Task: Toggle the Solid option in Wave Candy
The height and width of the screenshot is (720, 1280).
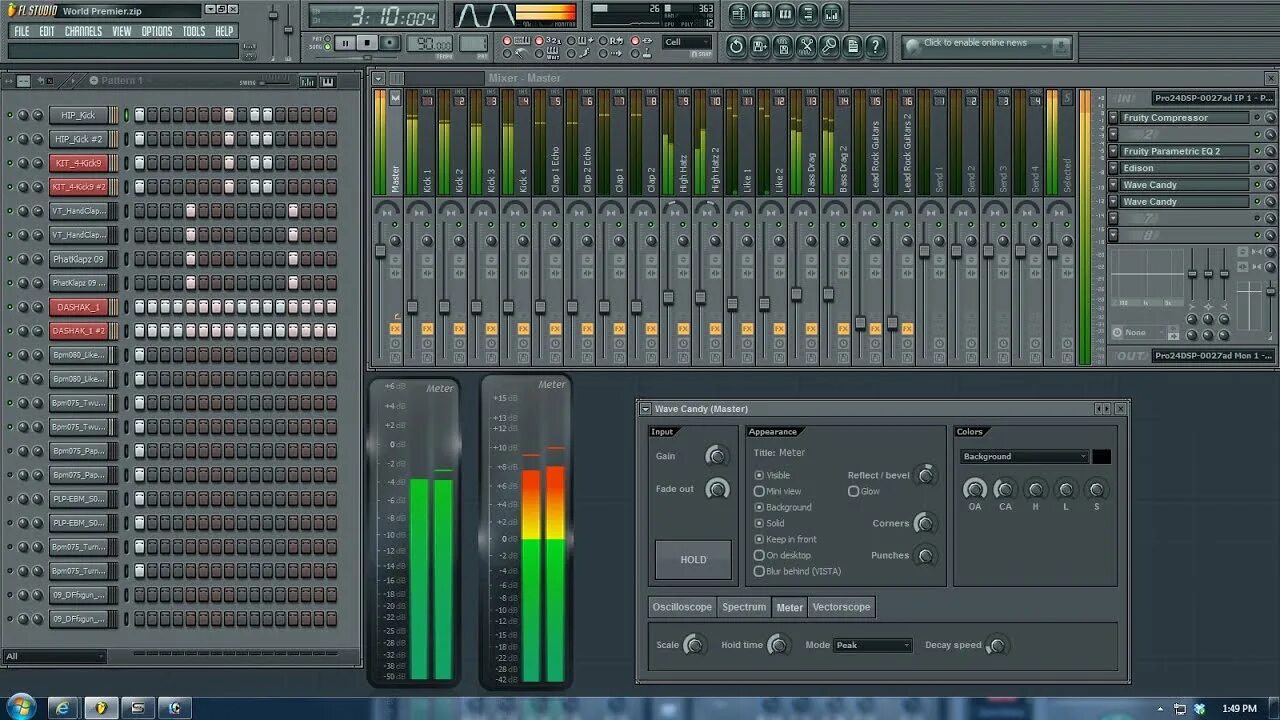Action: click(x=760, y=524)
